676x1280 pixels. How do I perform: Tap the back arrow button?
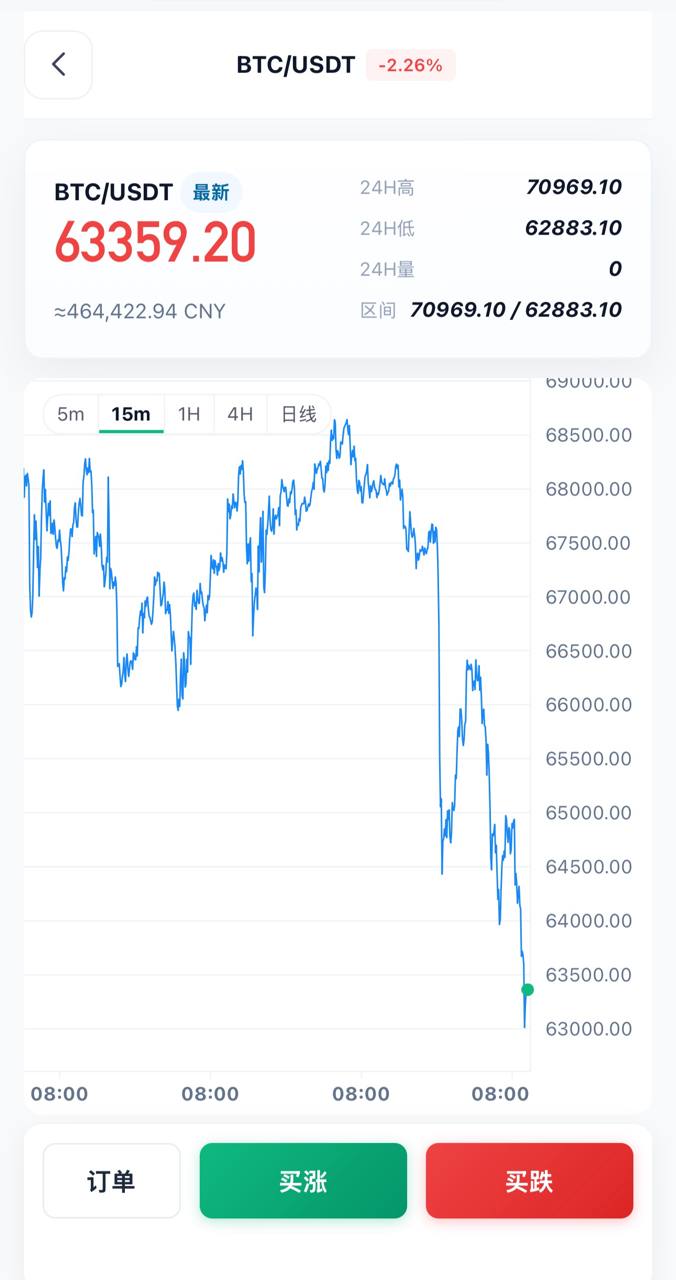pyautogui.click(x=58, y=65)
